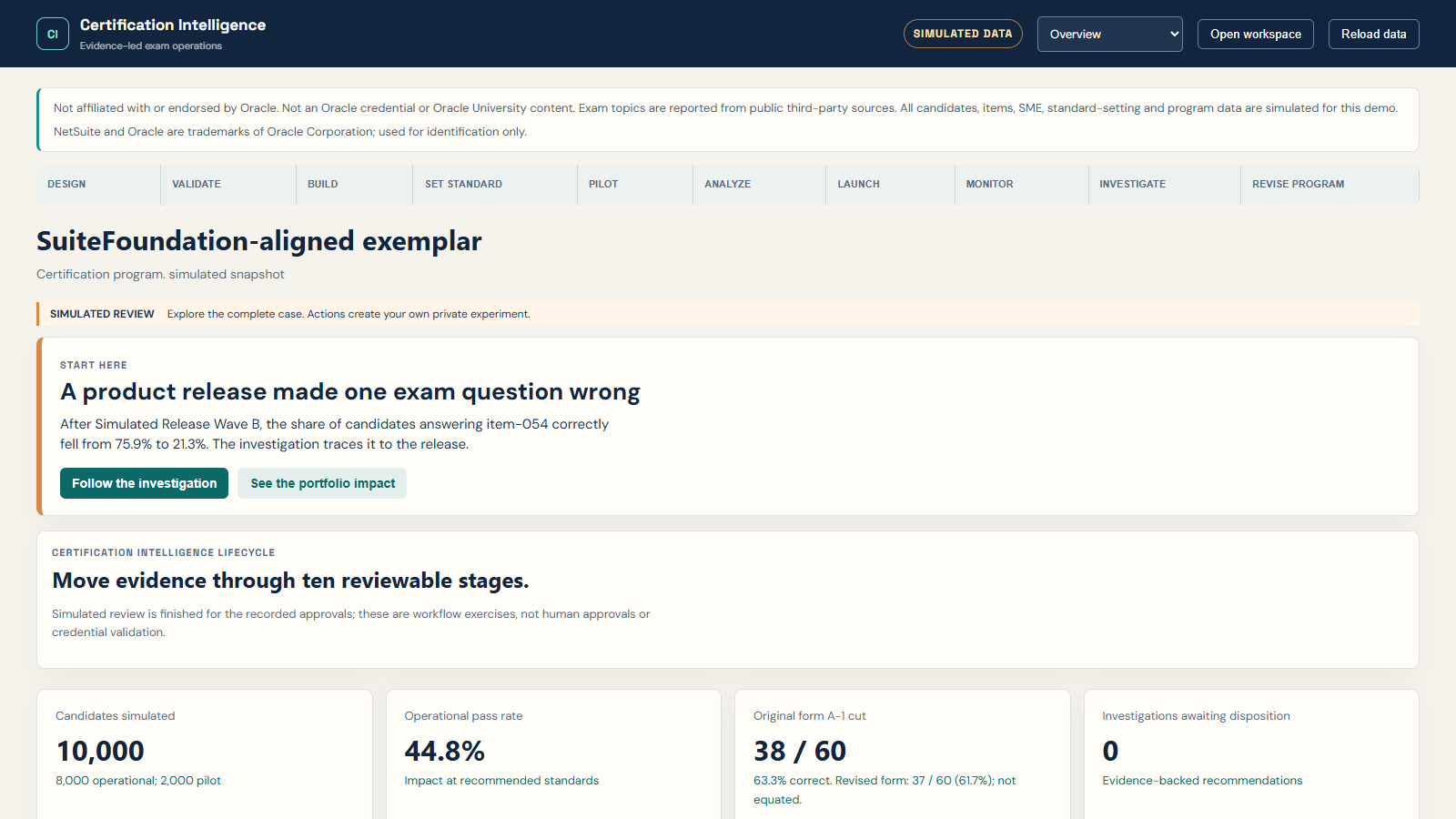This screenshot has height=819, width=1456.
Task: Select the SET STANDARD stage
Action: (x=495, y=184)
